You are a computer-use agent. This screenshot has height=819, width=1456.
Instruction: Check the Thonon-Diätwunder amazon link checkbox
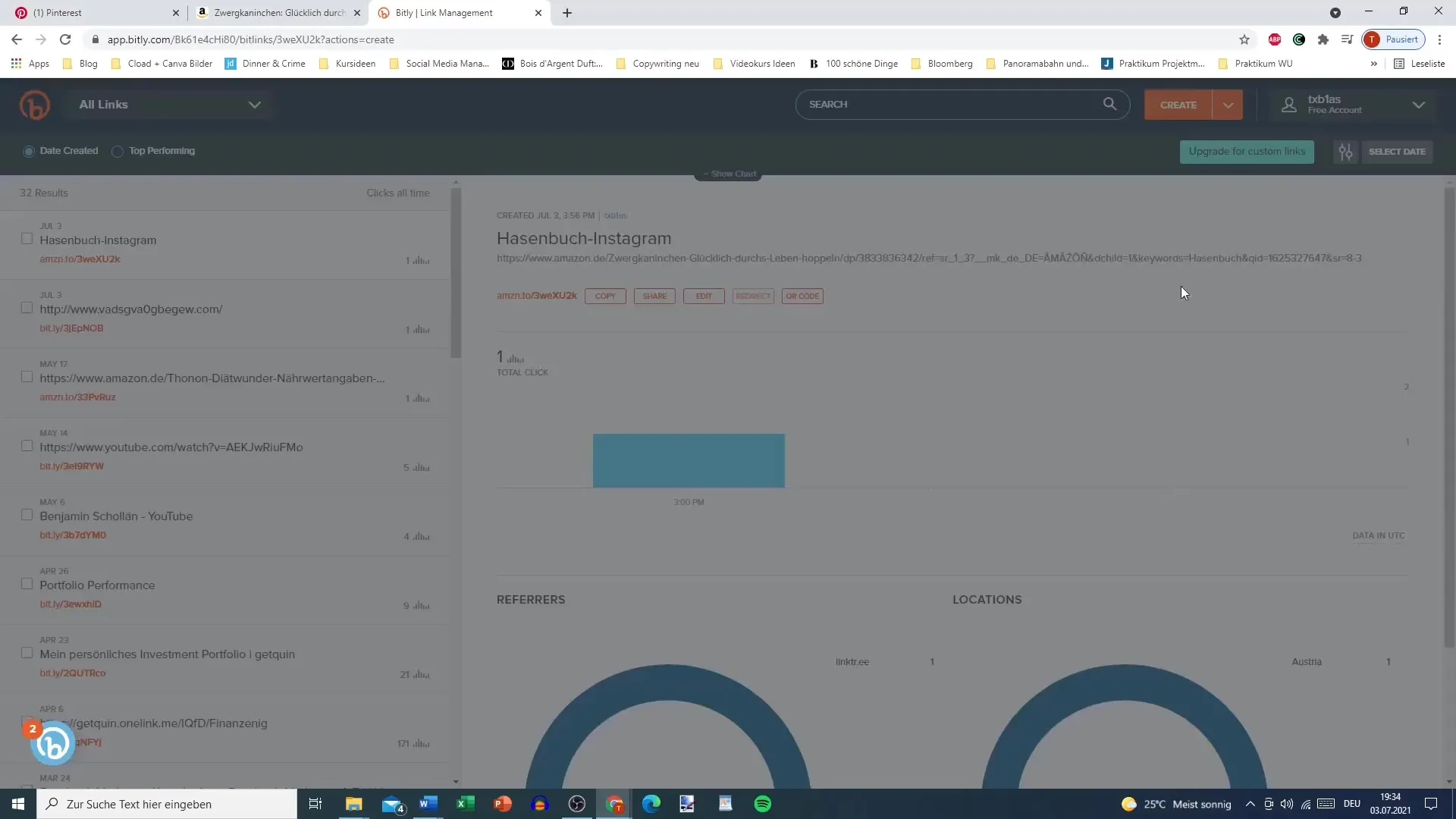[27, 377]
